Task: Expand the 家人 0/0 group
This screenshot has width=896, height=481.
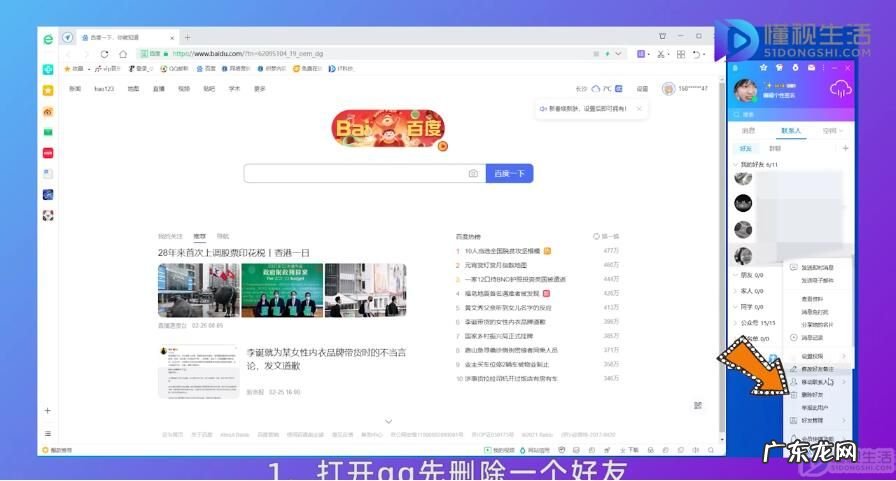Action: [x=748, y=291]
